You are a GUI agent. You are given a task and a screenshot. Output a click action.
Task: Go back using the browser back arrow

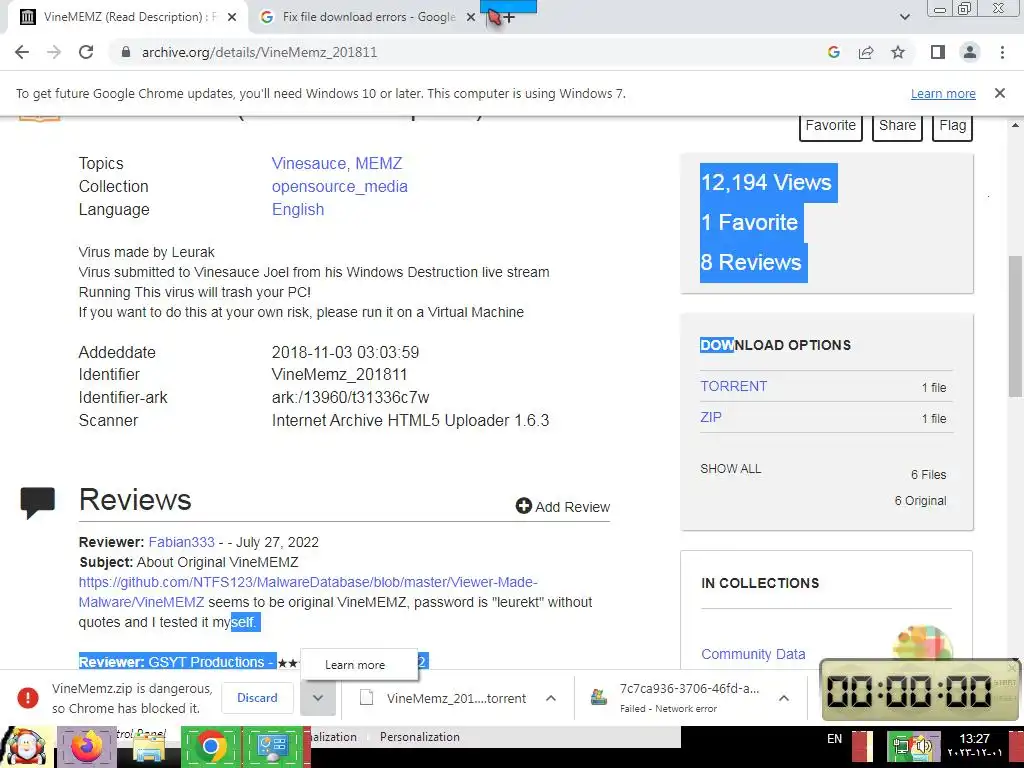[x=22, y=52]
